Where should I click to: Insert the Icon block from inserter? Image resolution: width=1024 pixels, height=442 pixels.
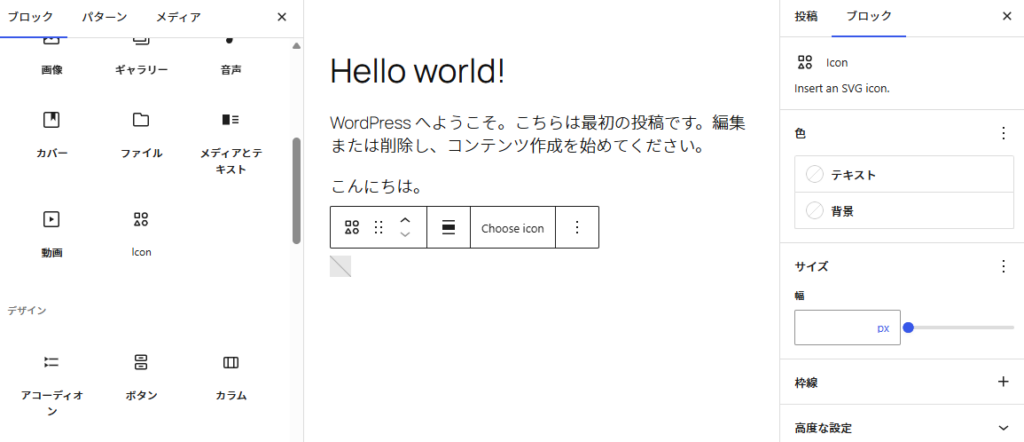click(141, 232)
